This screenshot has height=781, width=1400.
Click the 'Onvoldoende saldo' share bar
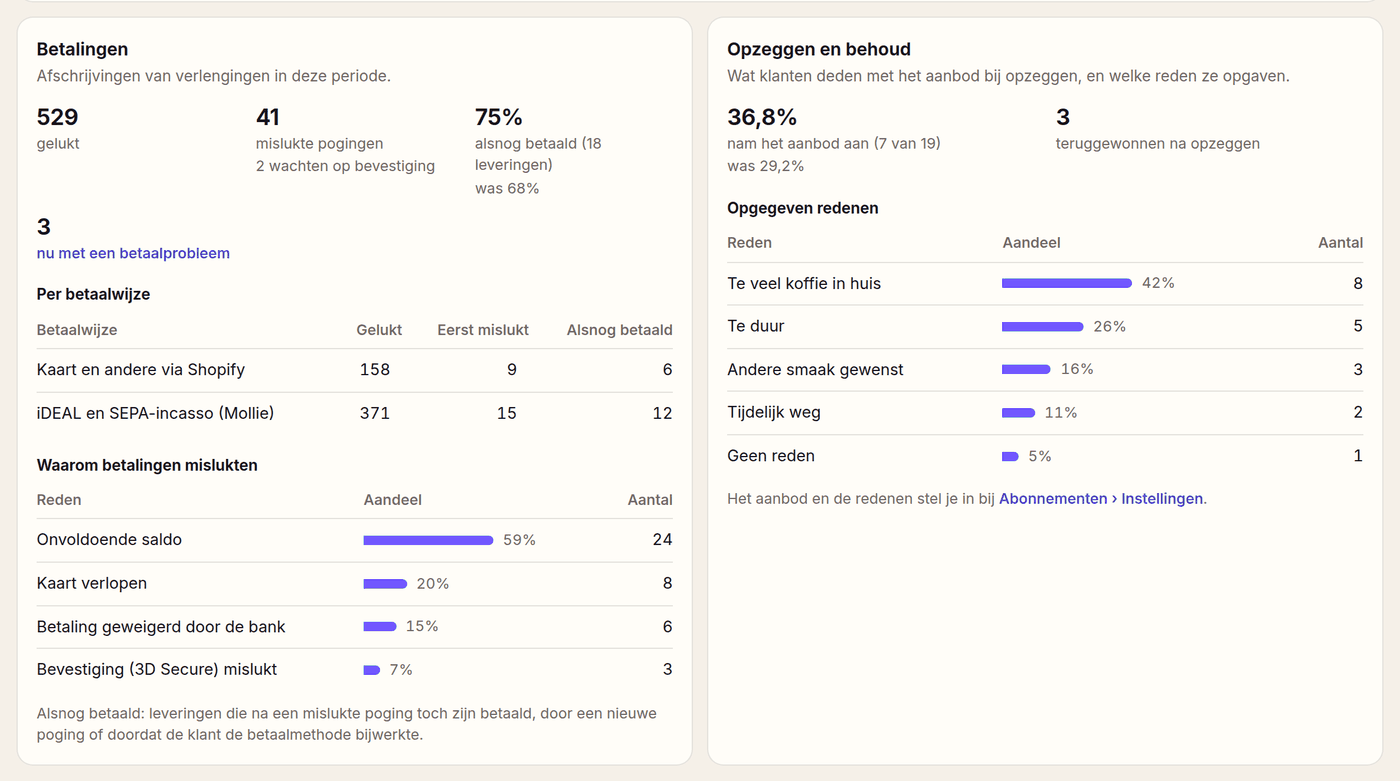(x=428, y=540)
